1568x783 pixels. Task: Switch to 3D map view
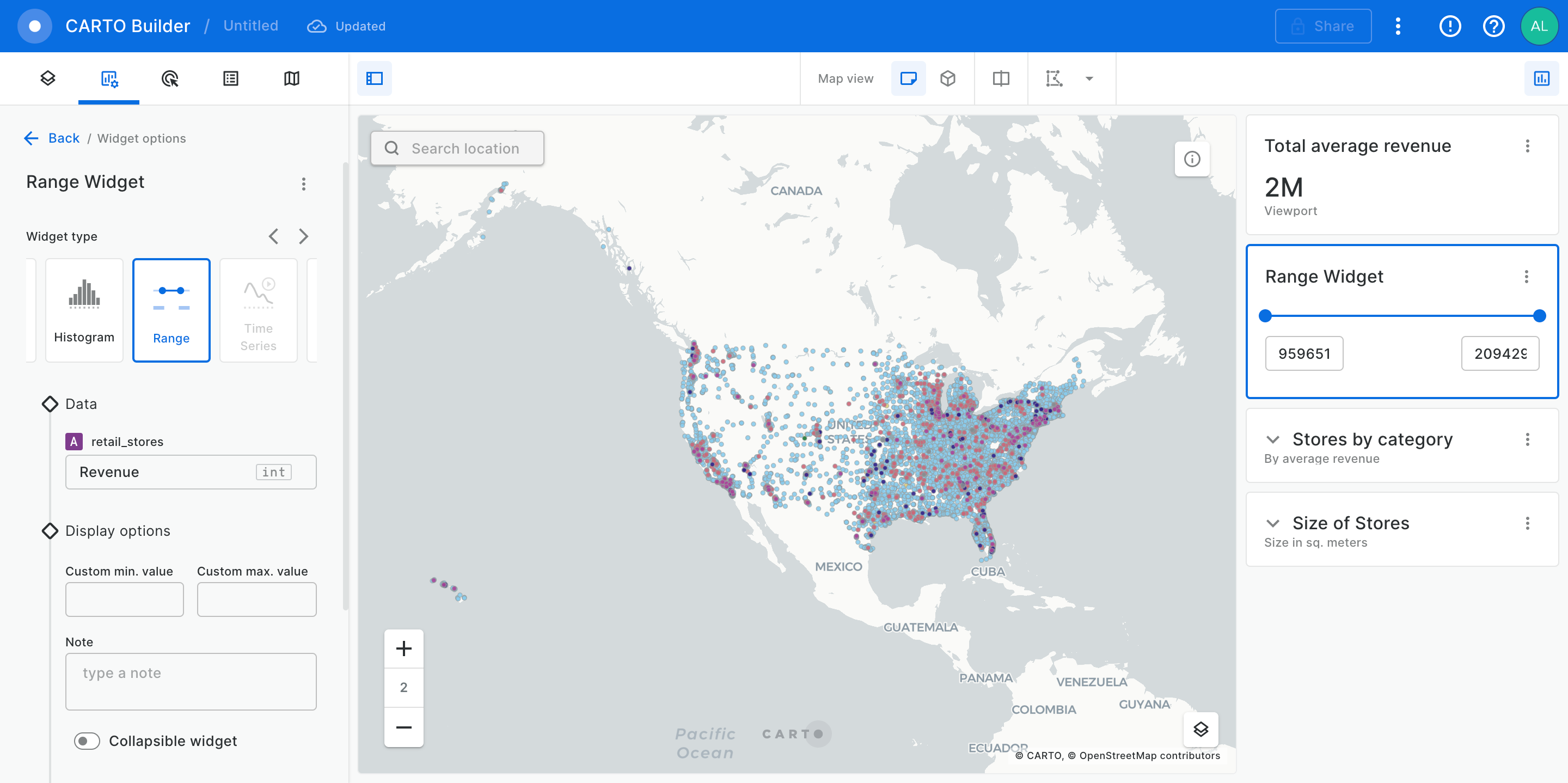click(947, 78)
